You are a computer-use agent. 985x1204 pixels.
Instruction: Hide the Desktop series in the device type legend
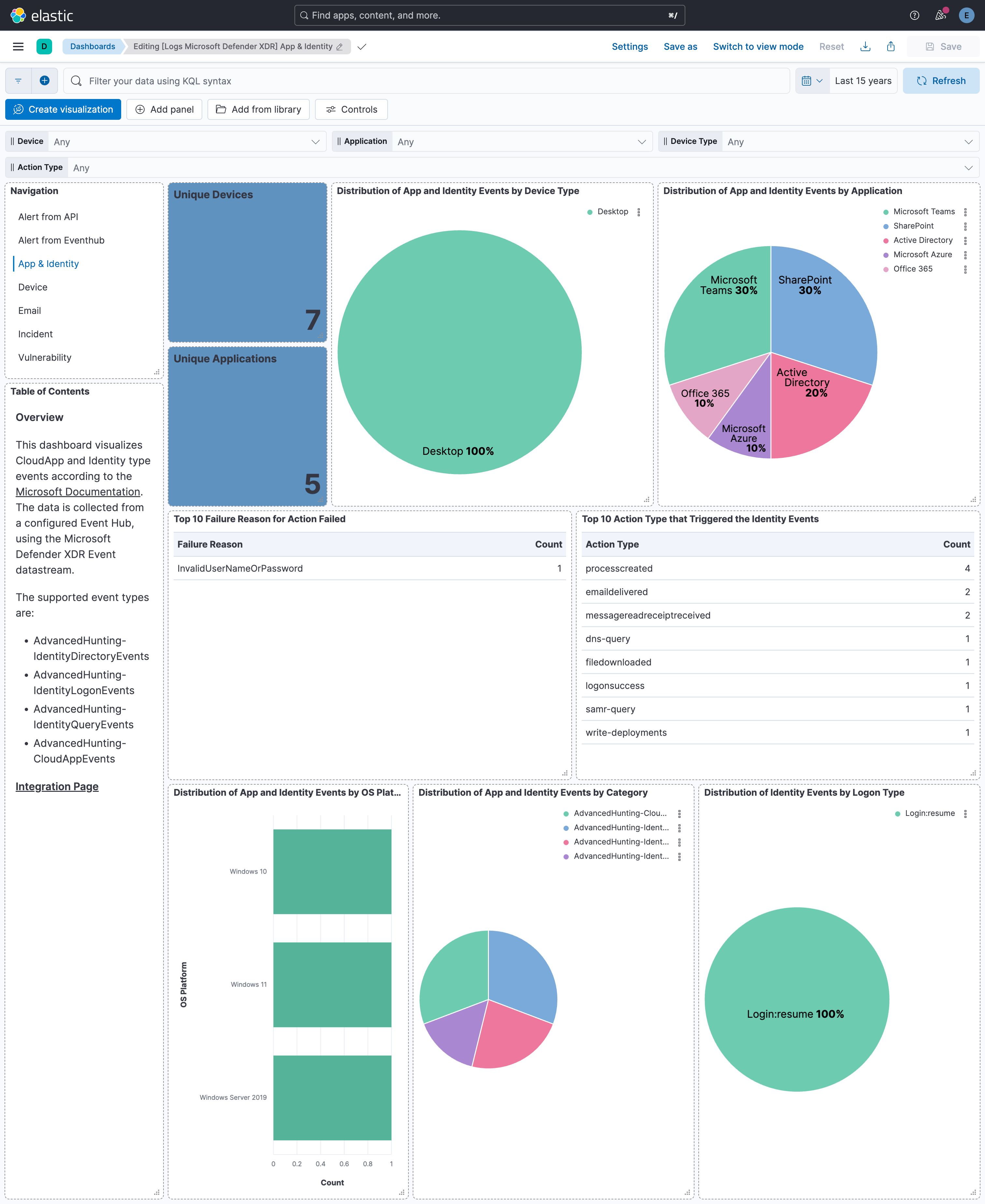(x=612, y=212)
